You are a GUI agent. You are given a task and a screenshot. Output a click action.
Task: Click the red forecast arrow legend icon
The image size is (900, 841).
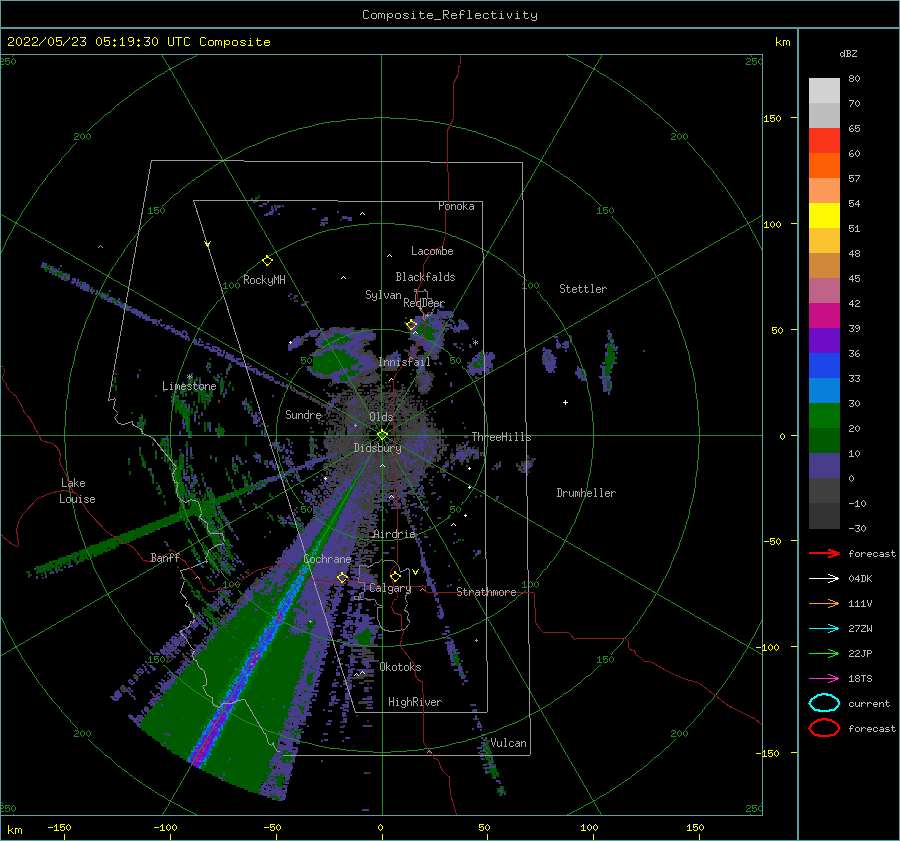824,553
